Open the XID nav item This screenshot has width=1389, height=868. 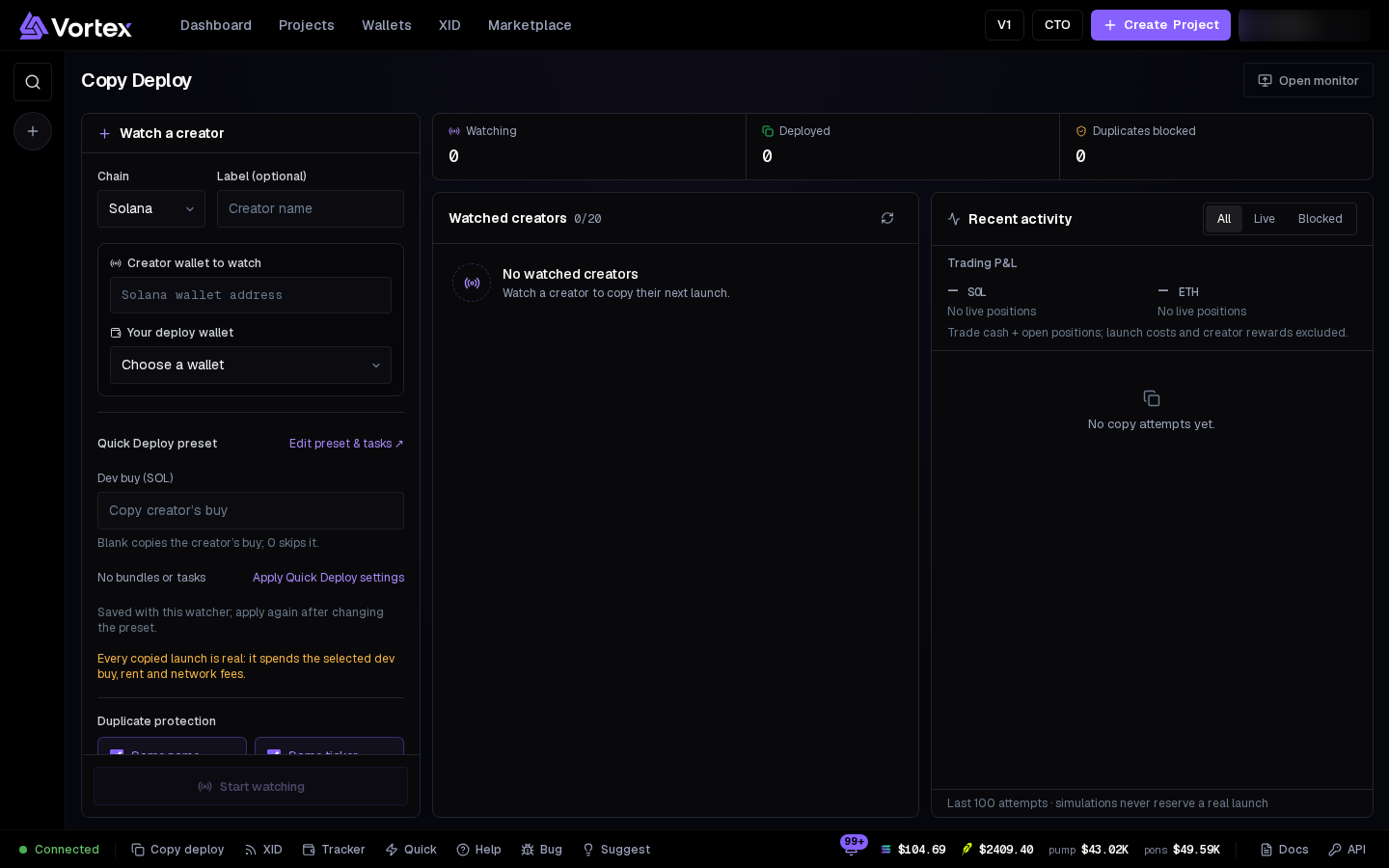(x=449, y=25)
